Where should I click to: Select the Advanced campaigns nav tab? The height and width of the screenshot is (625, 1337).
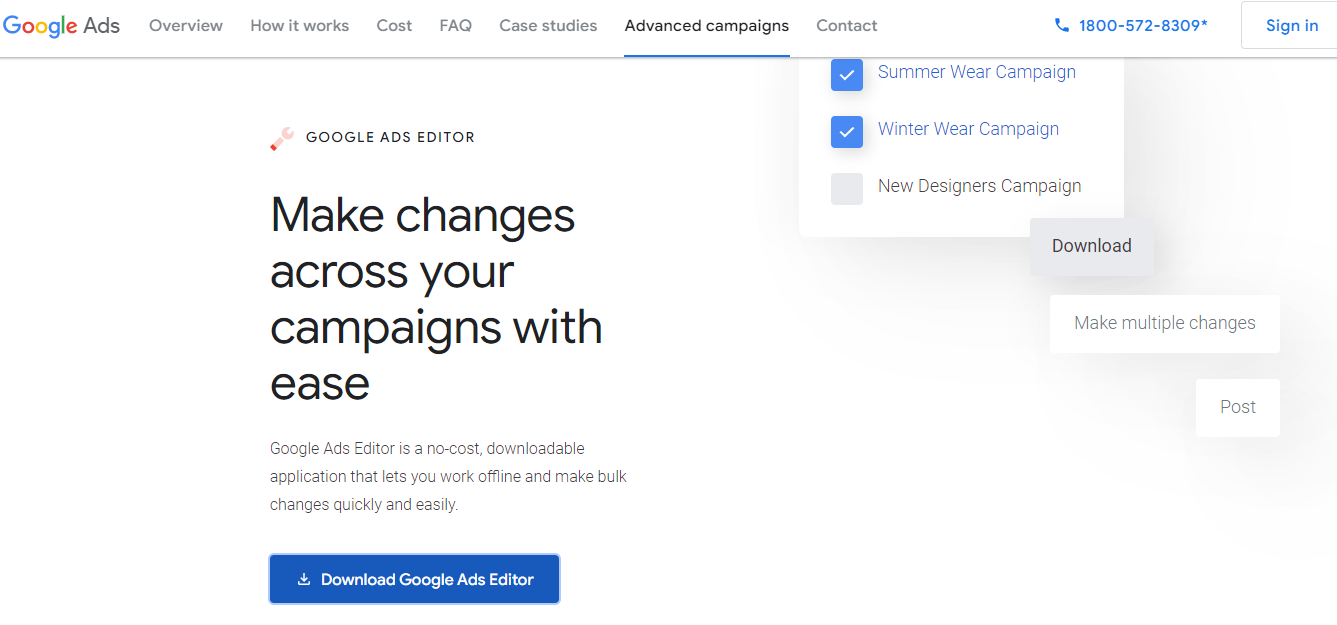(x=707, y=26)
